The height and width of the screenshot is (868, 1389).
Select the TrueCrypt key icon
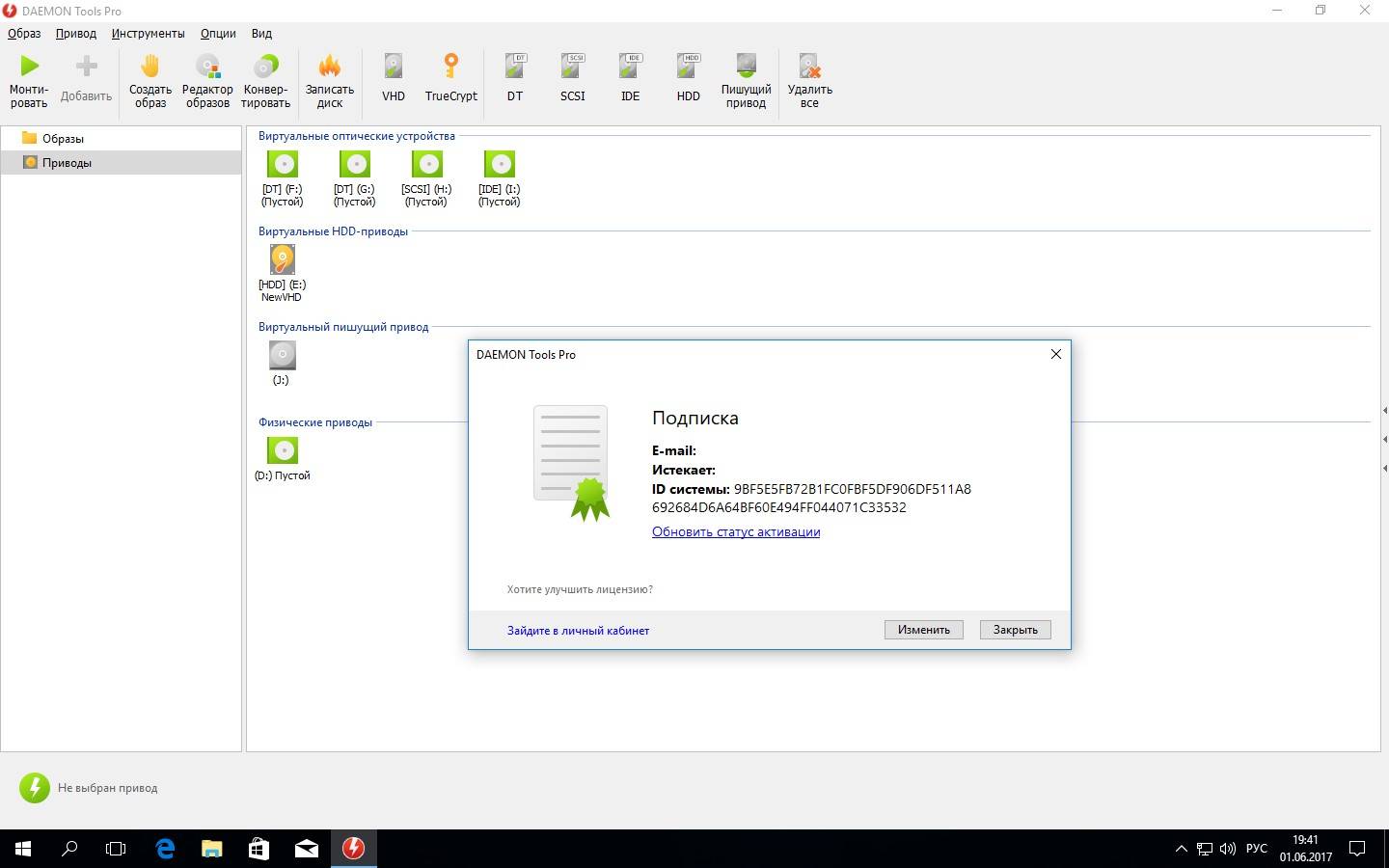450,66
